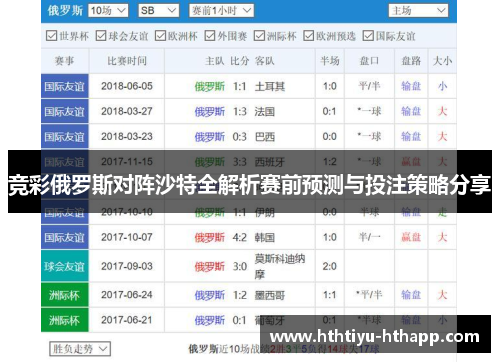Click the 俄罗斯 title in header bar
500x362 pixels.
click(65, 11)
